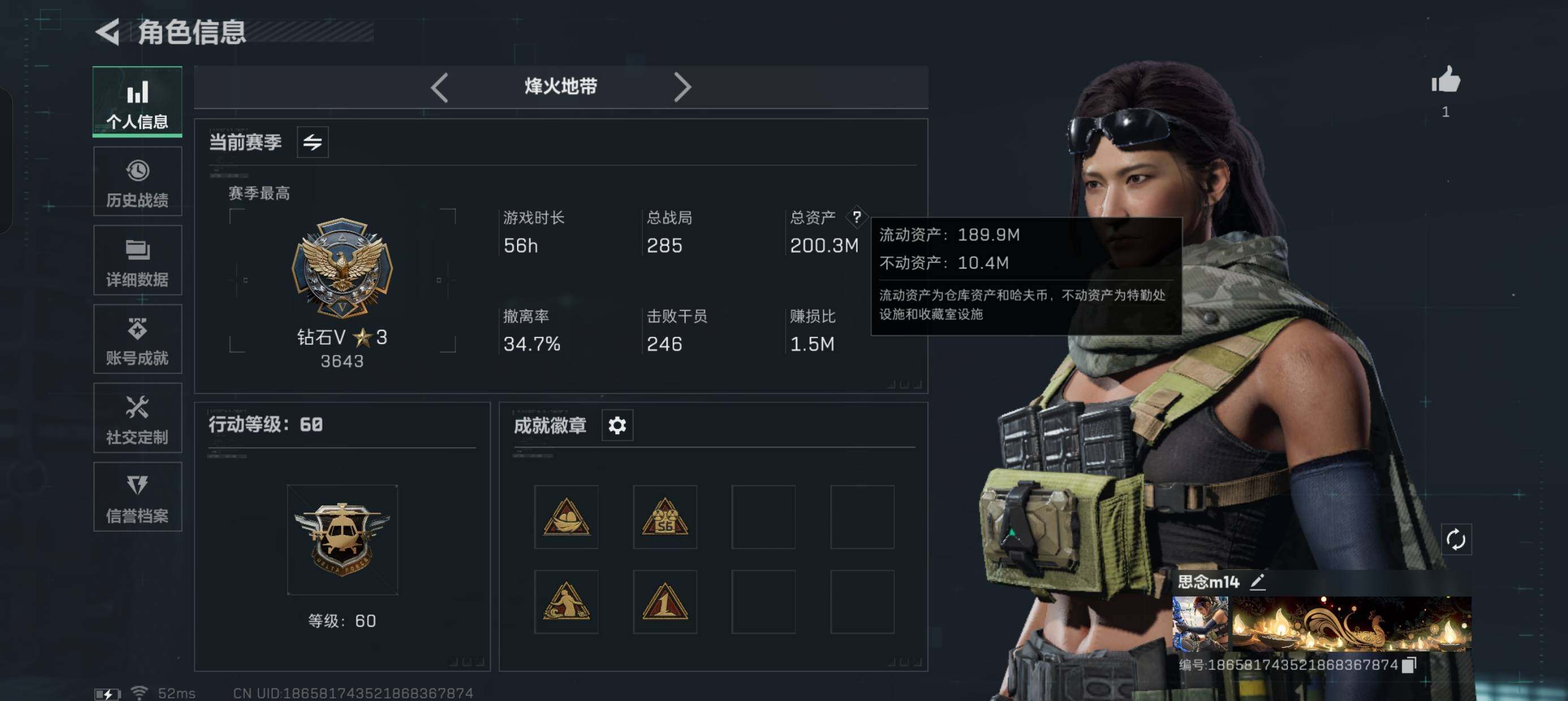Click the back arrow beside 角色信息

tap(109, 32)
